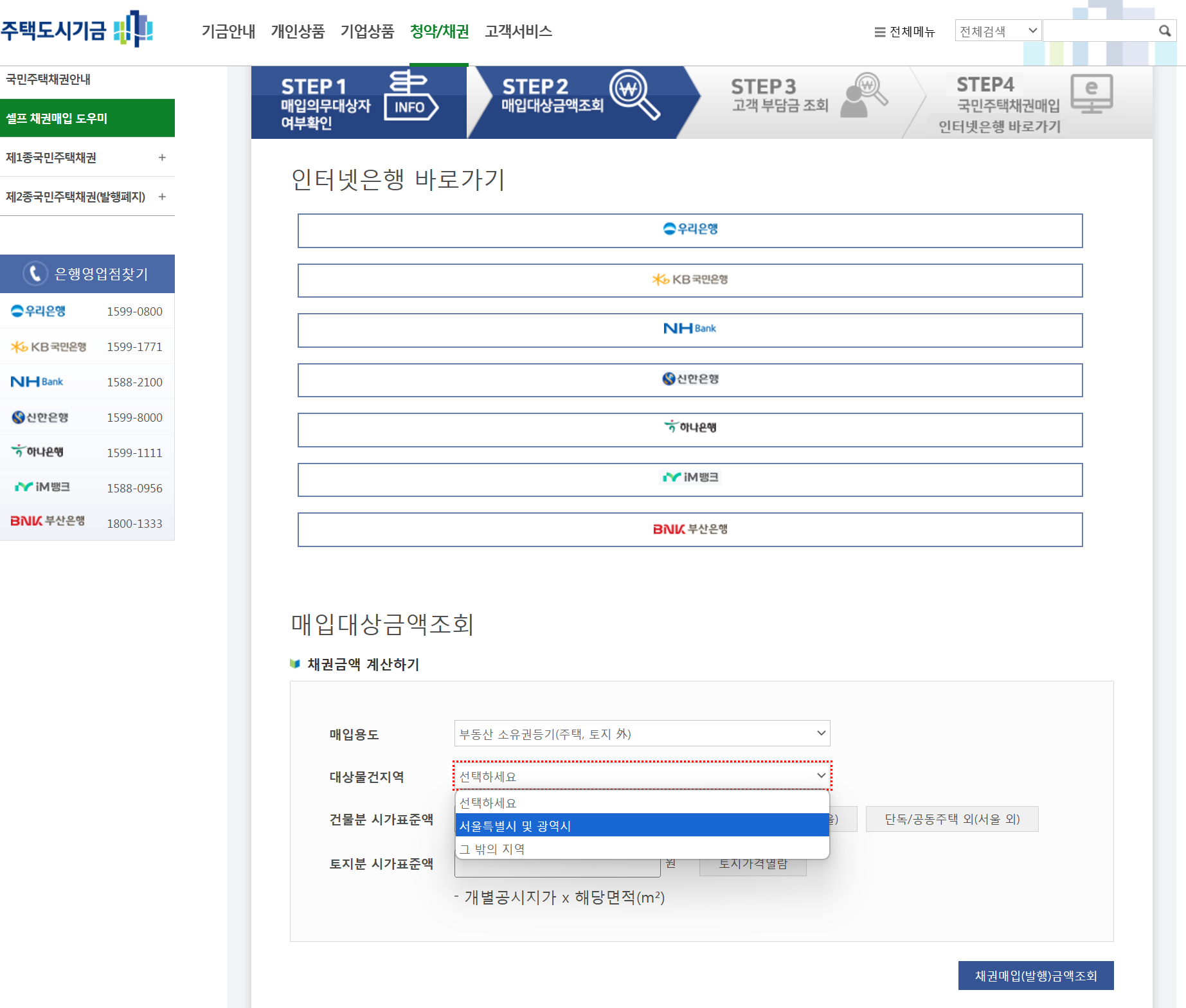The height and width of the screenshot is (1008, 1186).
Task: Click KB국민은행 logo in sidebar list
Action: click(x=48, y=346)
